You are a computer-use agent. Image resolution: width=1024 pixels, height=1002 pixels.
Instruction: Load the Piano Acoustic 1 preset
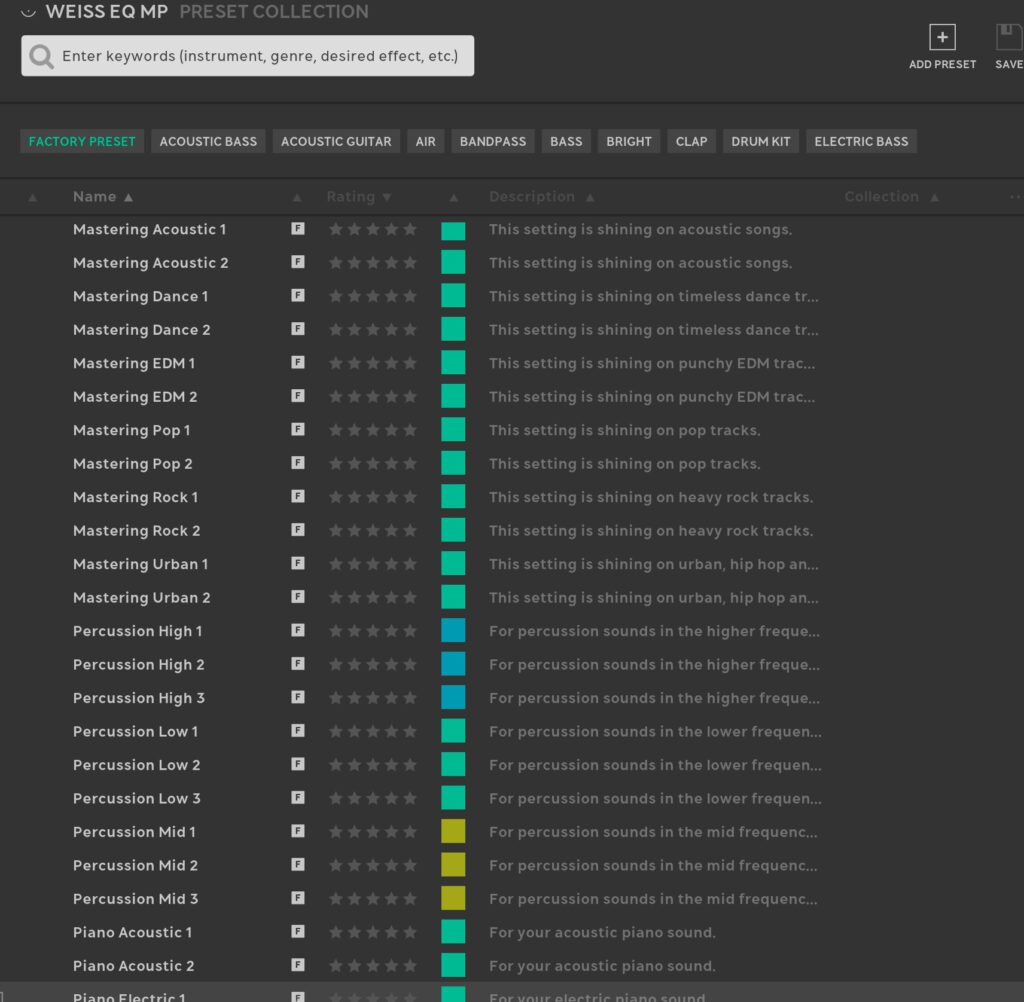[132, 932]
